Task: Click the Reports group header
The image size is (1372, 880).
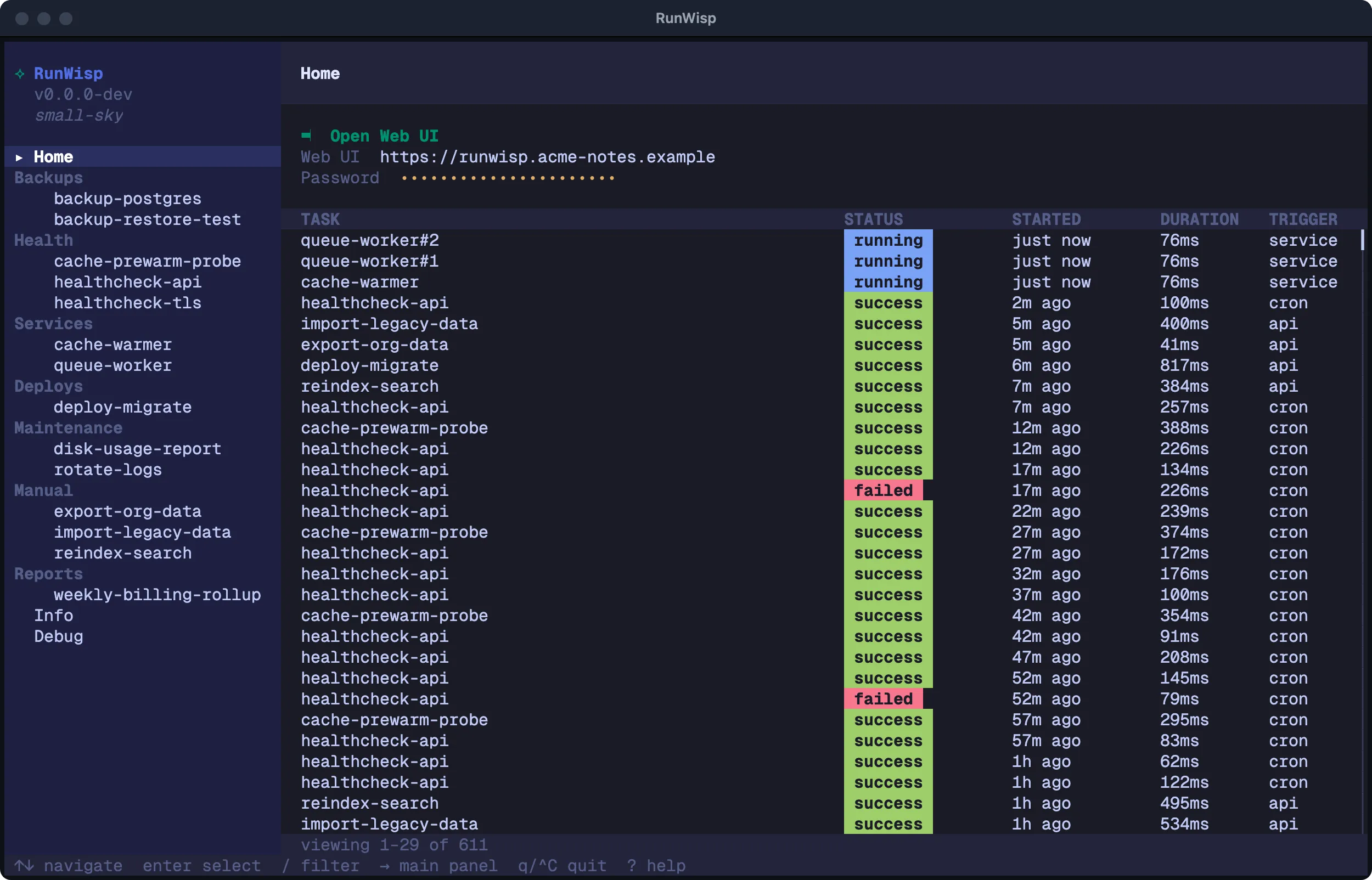Action: click(49, 574)
